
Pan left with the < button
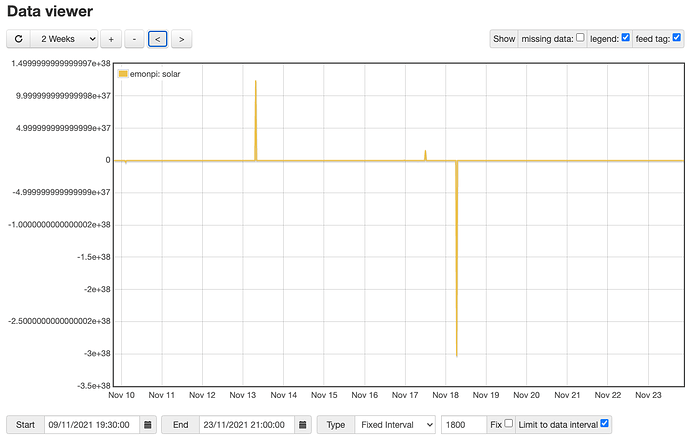point(158,39)
